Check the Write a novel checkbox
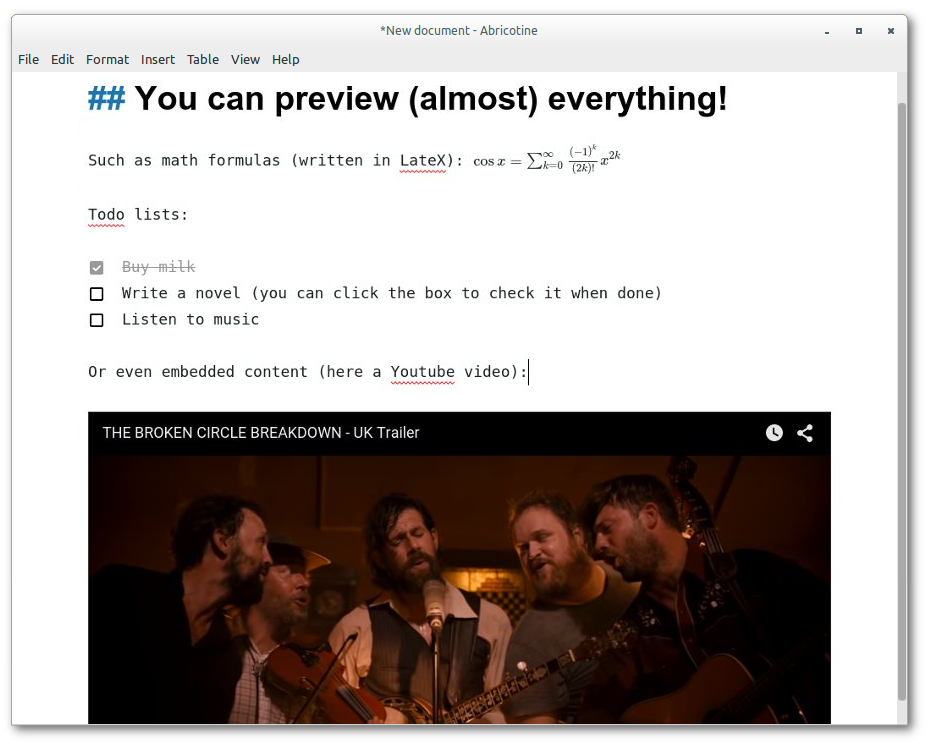The image size is (929, 748). tap(97, 294)
